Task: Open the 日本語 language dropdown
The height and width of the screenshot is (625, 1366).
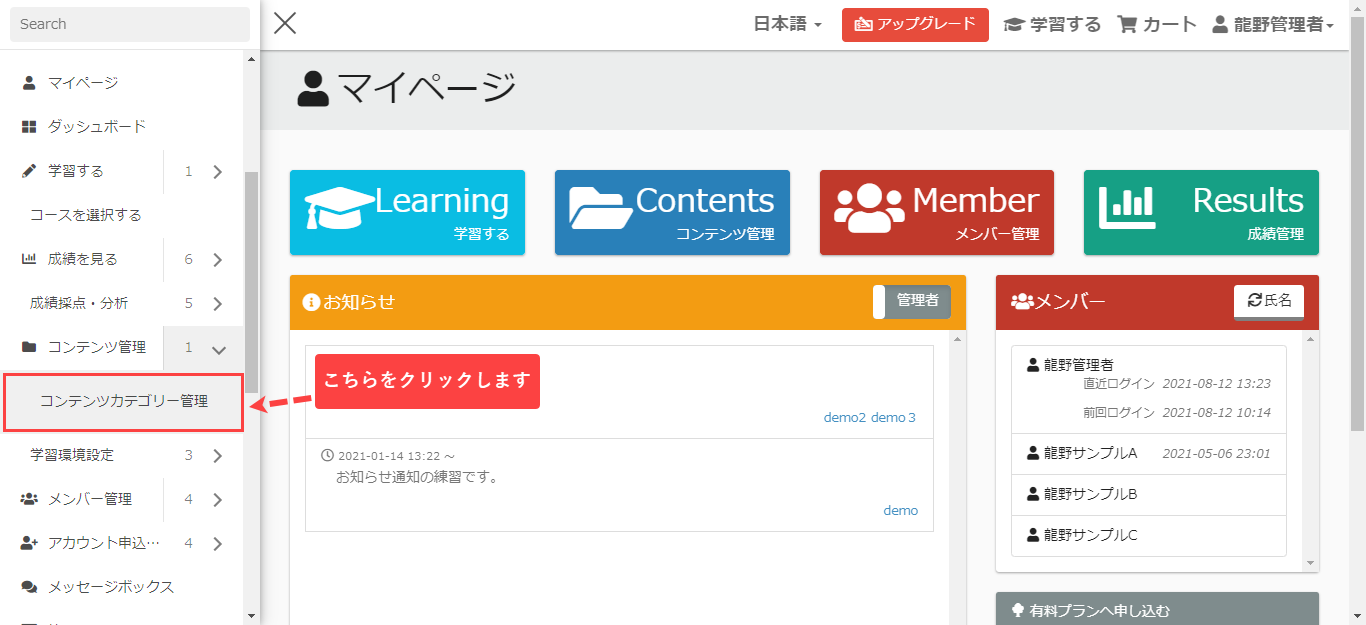Action: point(787,25)
